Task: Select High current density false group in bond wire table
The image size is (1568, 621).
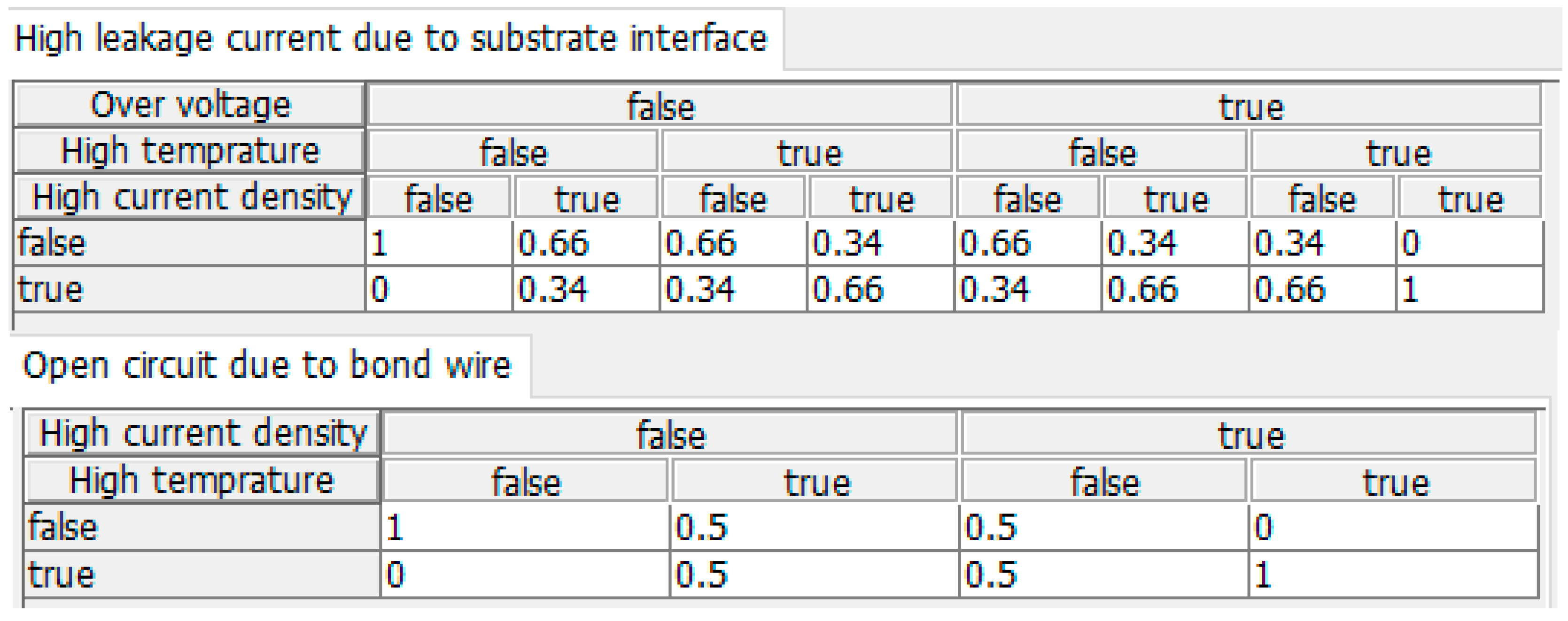Action: pos(670,434)
